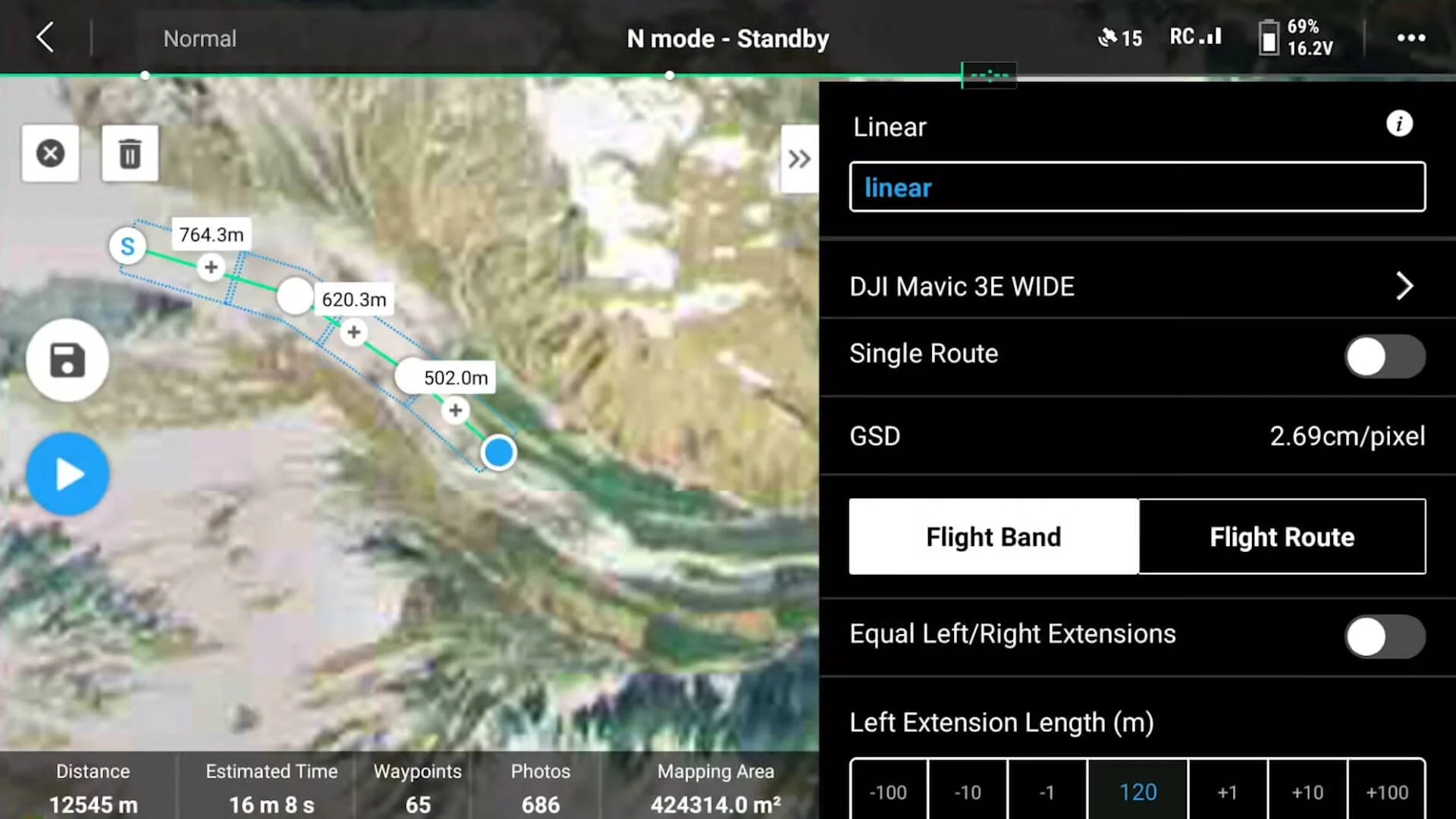This screenshot has width=1456, height=819.
Task: Save the route with the floppy disk icon
Action: (67, 360)
